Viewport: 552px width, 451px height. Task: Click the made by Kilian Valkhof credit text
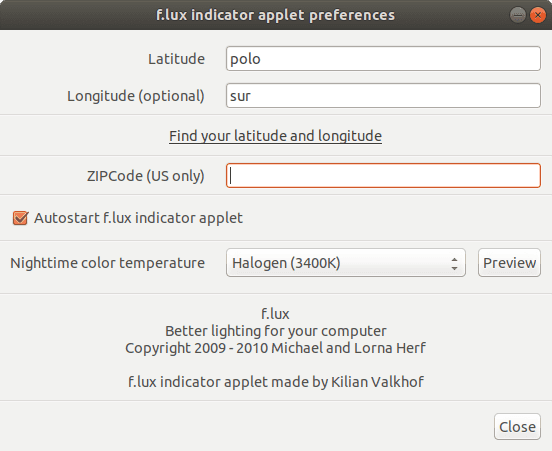point(354,382)
